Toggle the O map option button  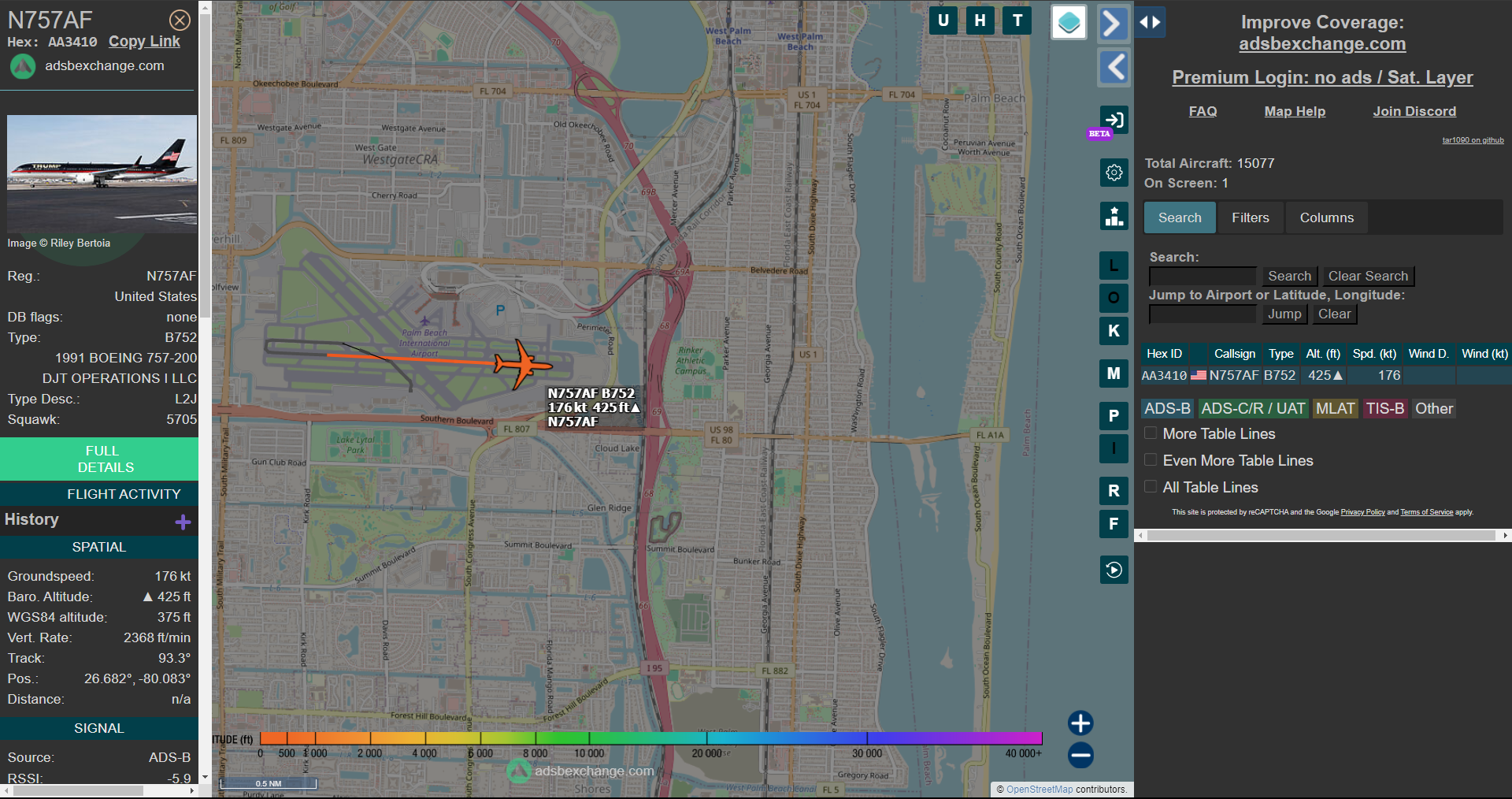tap(1114, 298)
